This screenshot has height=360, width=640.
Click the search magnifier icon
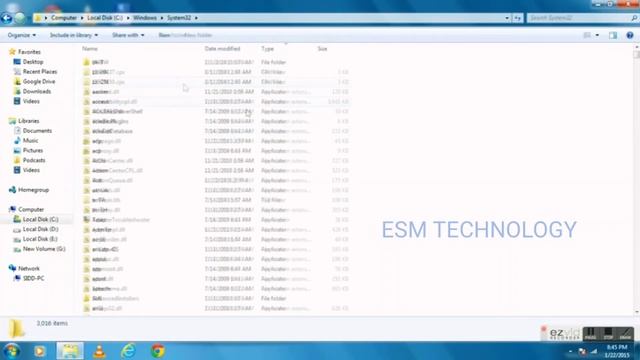click(634, 18)
